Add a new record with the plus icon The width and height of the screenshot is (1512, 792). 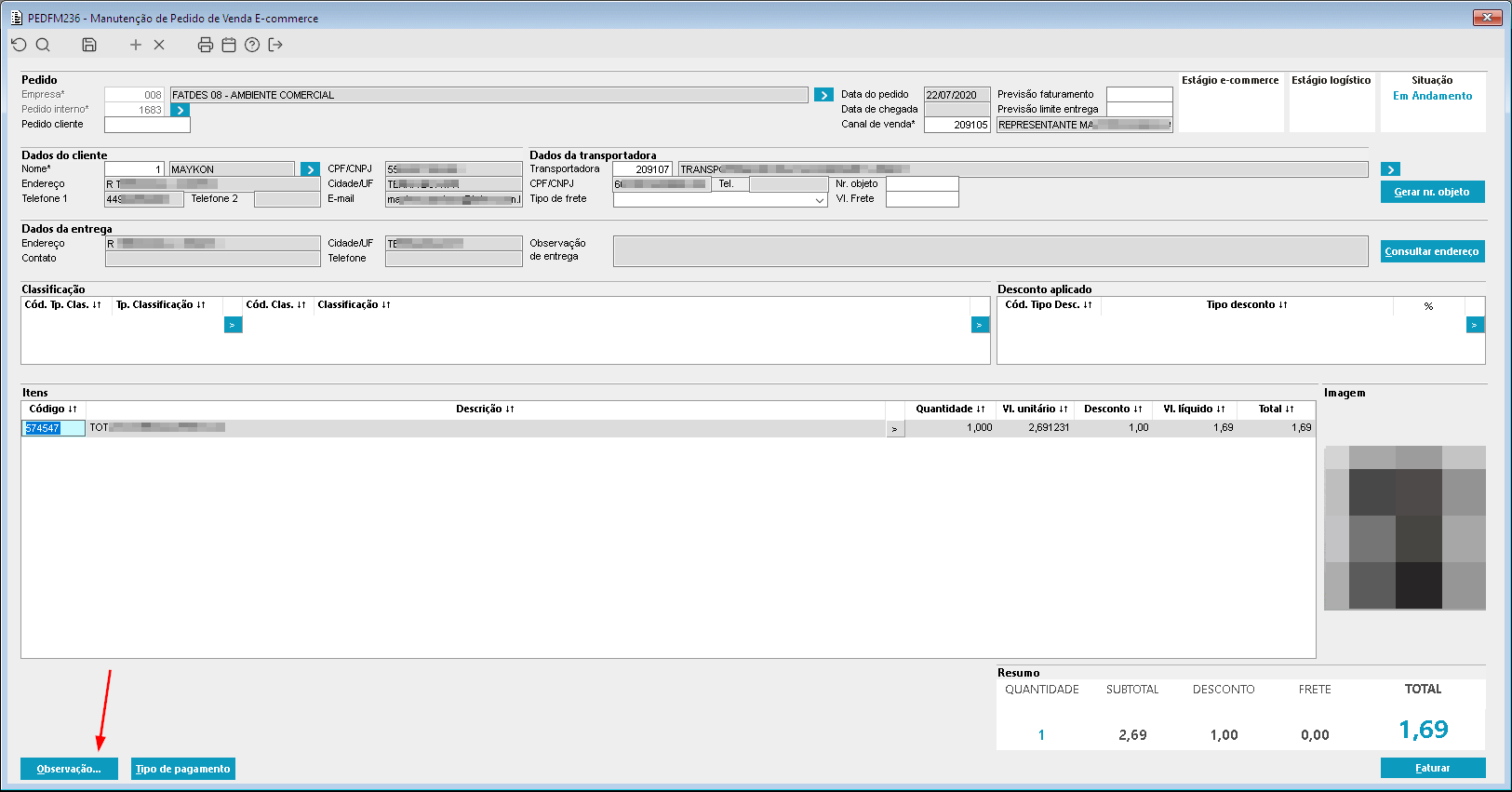[136, 45]
